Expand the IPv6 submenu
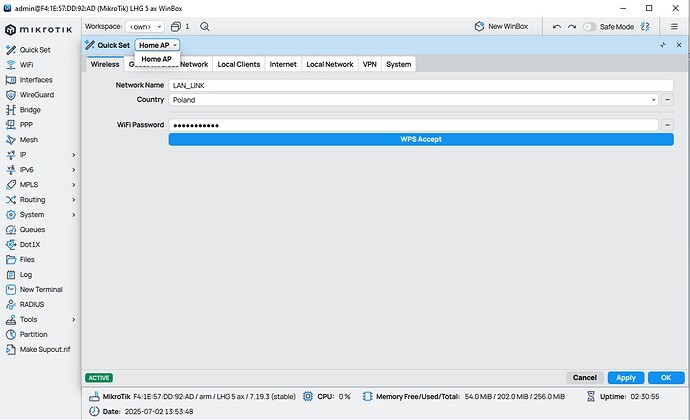Screen dimensions: 690x420 tap(73, 169)
